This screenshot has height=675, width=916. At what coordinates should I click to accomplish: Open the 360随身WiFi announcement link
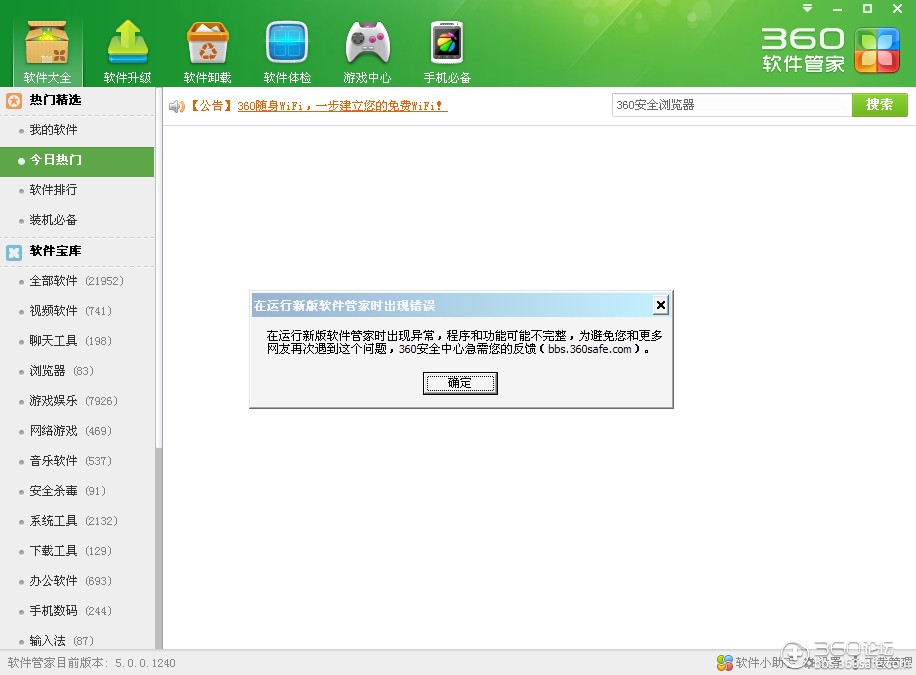[x=342, y=106]
